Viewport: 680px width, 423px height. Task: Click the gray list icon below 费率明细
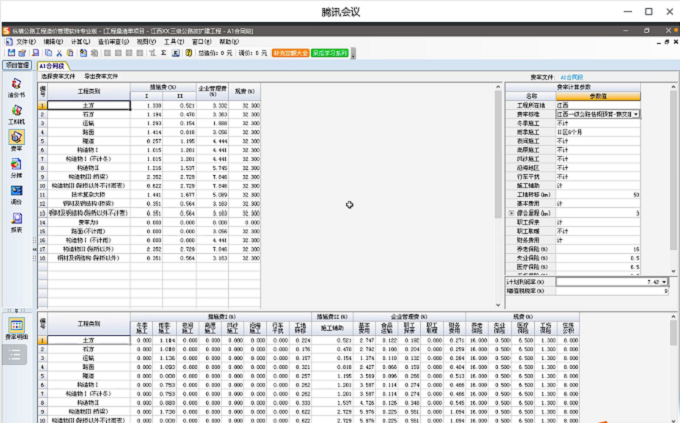pos(15,355)
